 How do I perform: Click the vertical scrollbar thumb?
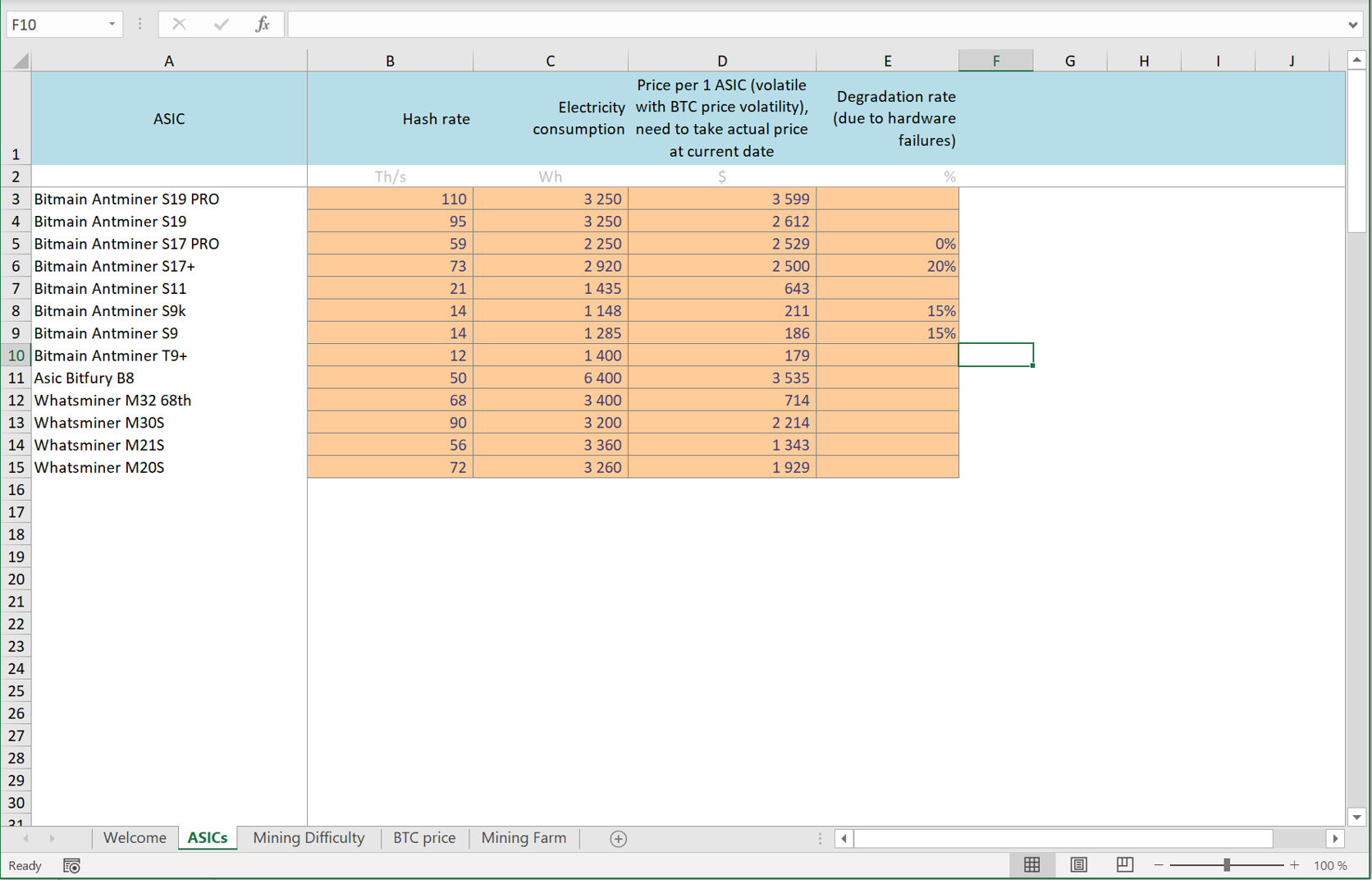pyautogui.click(x=1356, y=151)
